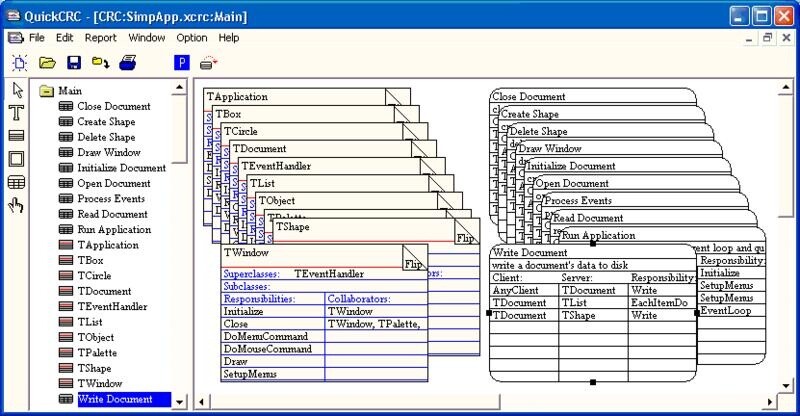Click the tree panel scroll-down arrow
The height and width of the screenshot is (416, 800).
point(180,402)
